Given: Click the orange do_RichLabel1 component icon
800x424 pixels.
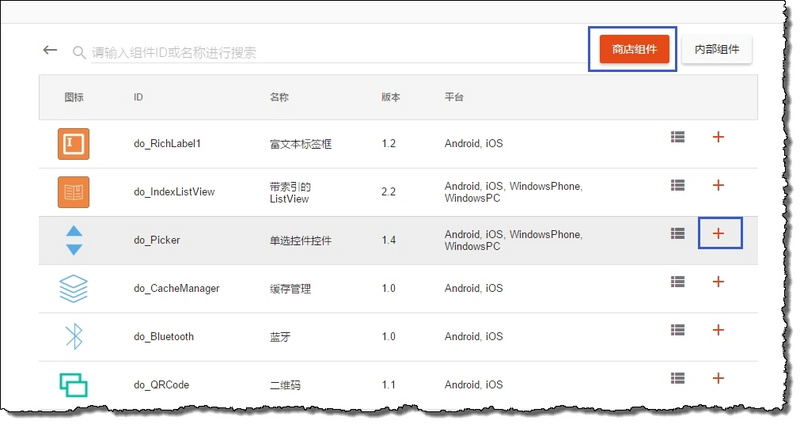Looking at the screenshot, I should coord(73,144).
